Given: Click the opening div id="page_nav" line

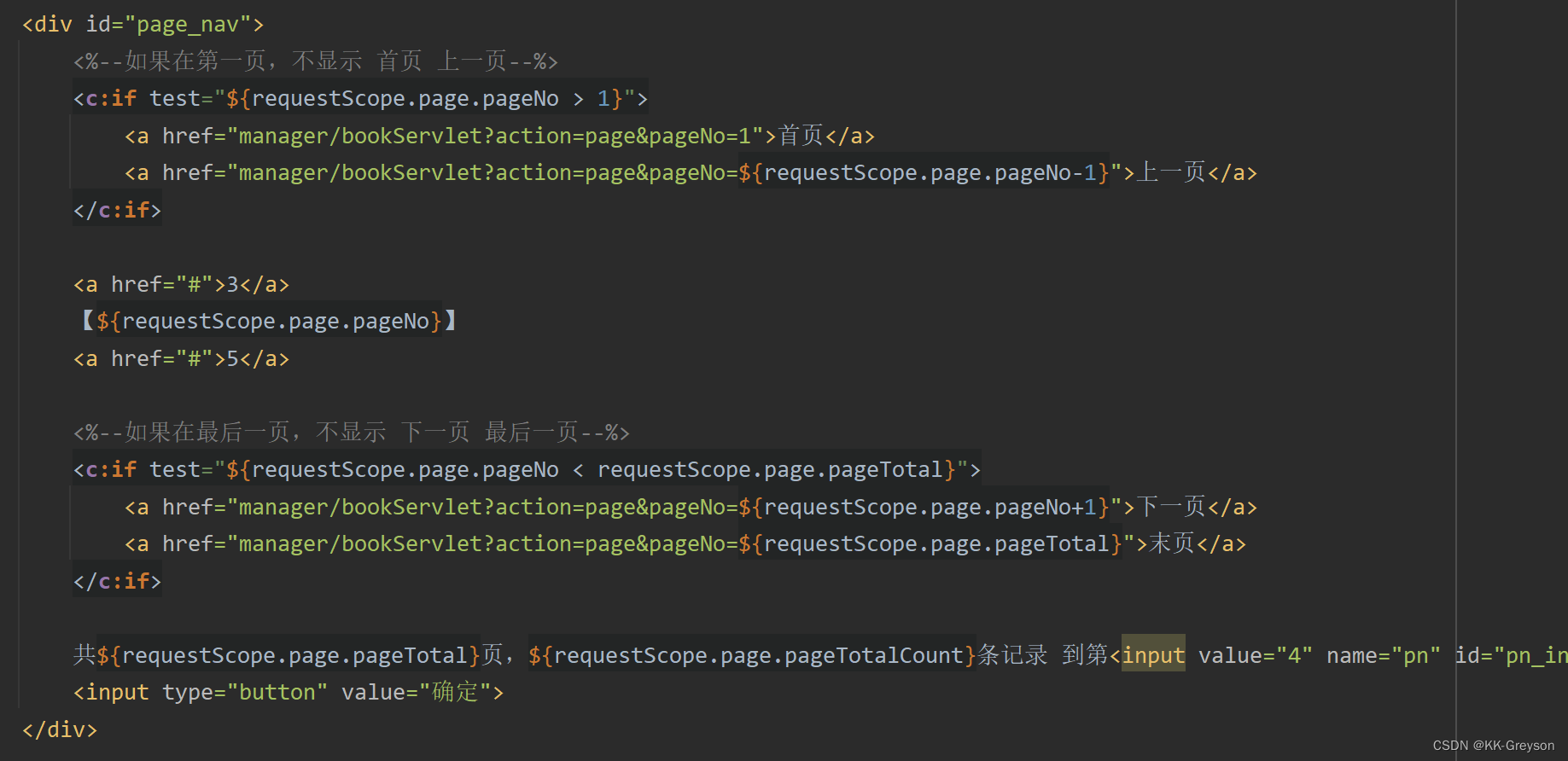Looking at the screenshot, I should click(143, 24).
